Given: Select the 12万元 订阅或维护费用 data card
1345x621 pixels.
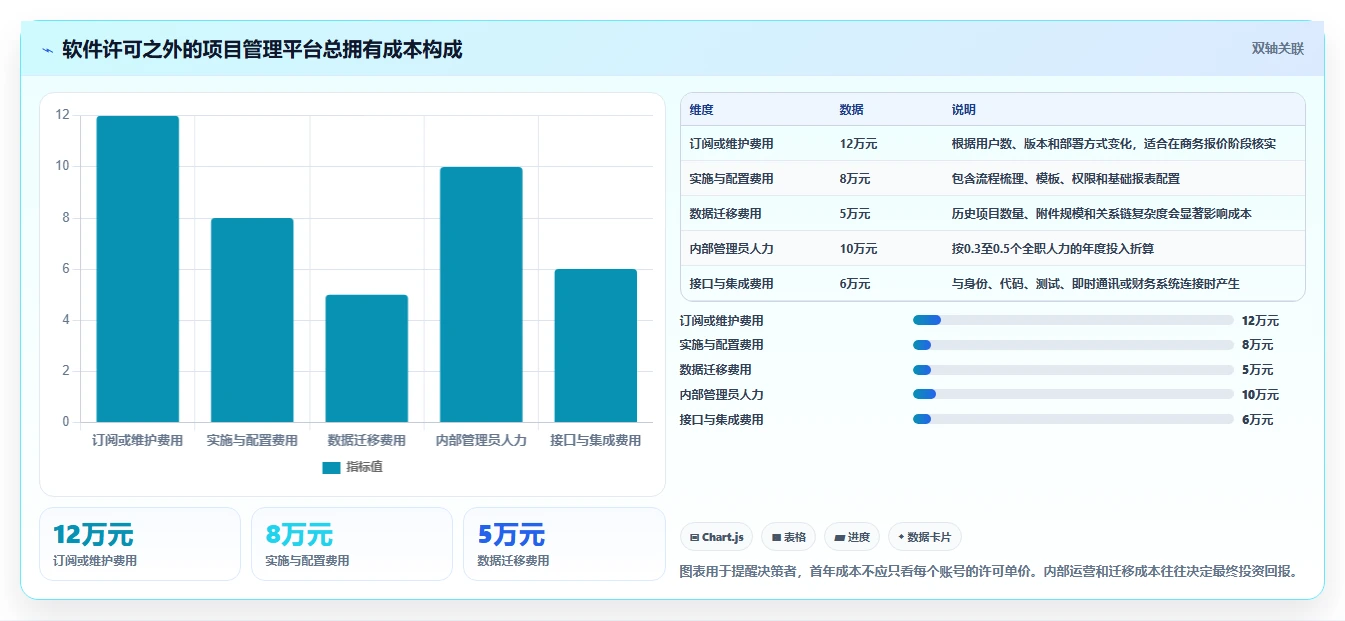Looking at the screenshot, I should pos(140,544).
